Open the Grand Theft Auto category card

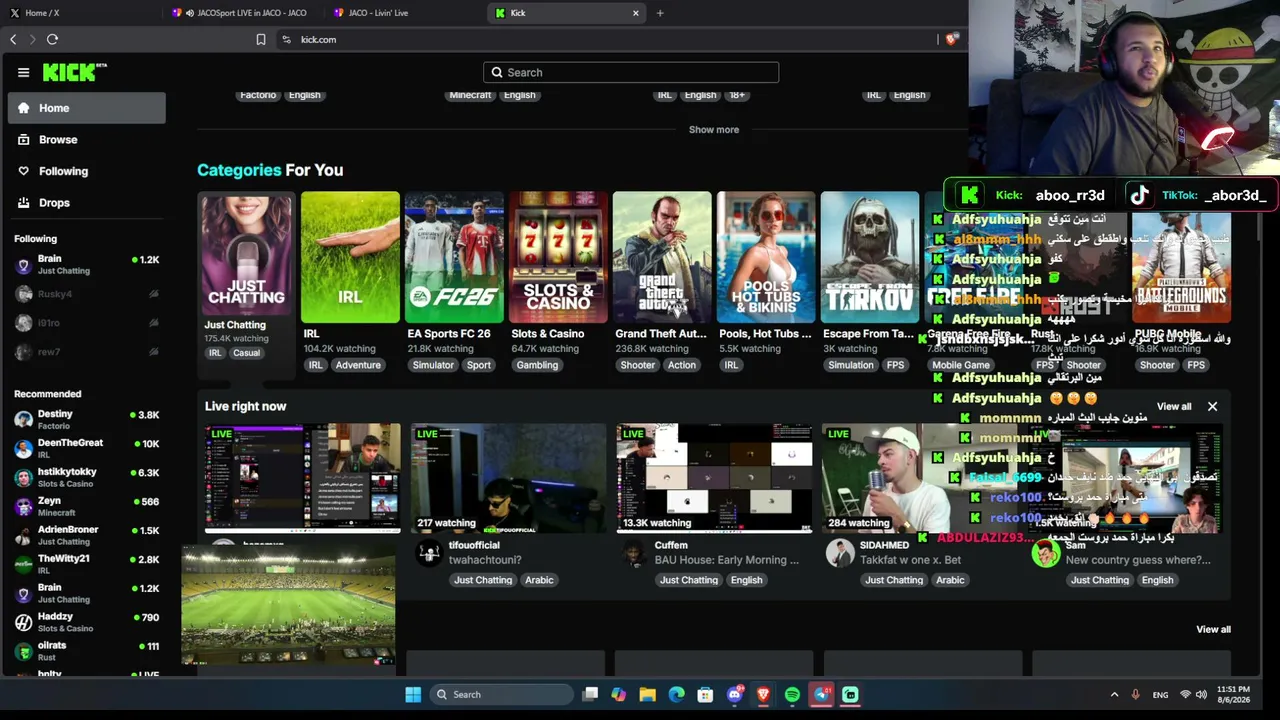(662, 257)
